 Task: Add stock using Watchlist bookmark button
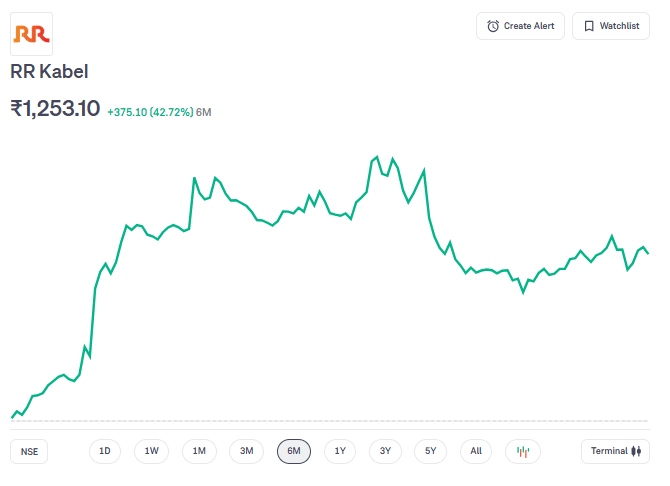click(x=611, y=26)
